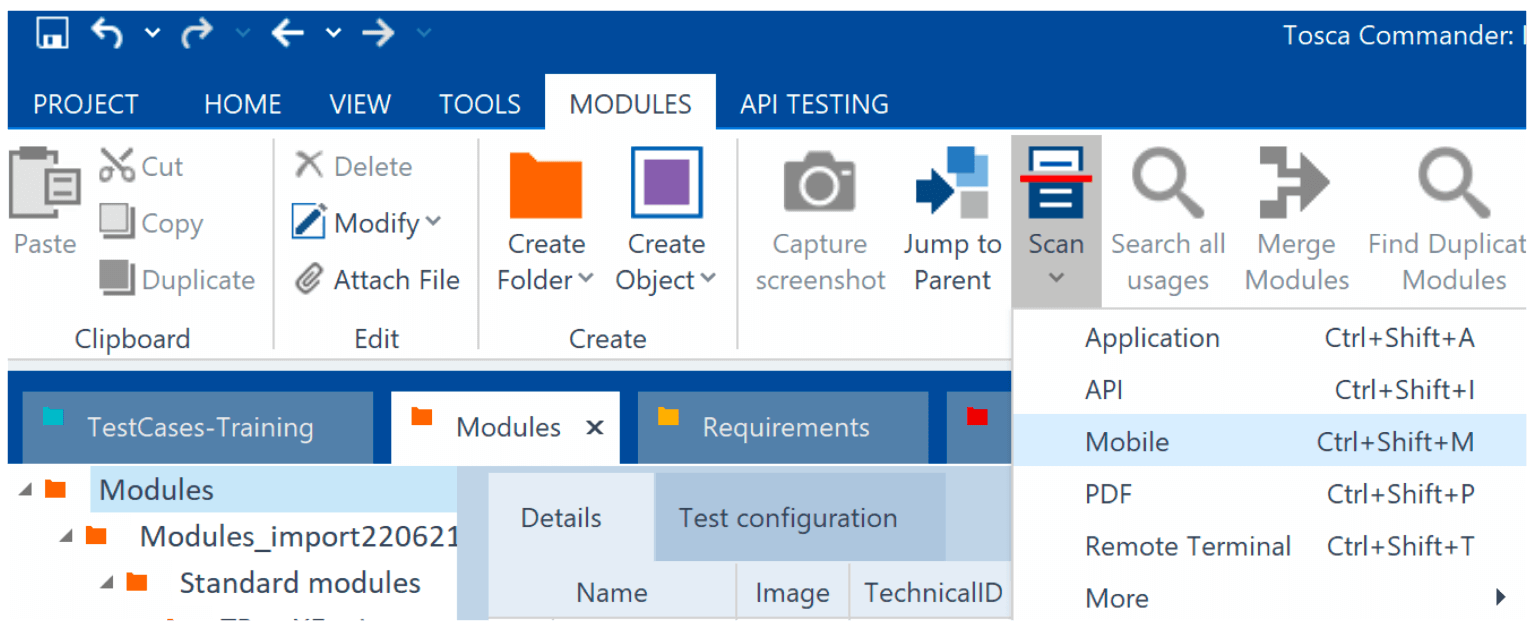Image resolution: width=1535 pixels, height=631 pixels.
Task: Switch to the VIEW ribbon tab
Action: (360, 104)
